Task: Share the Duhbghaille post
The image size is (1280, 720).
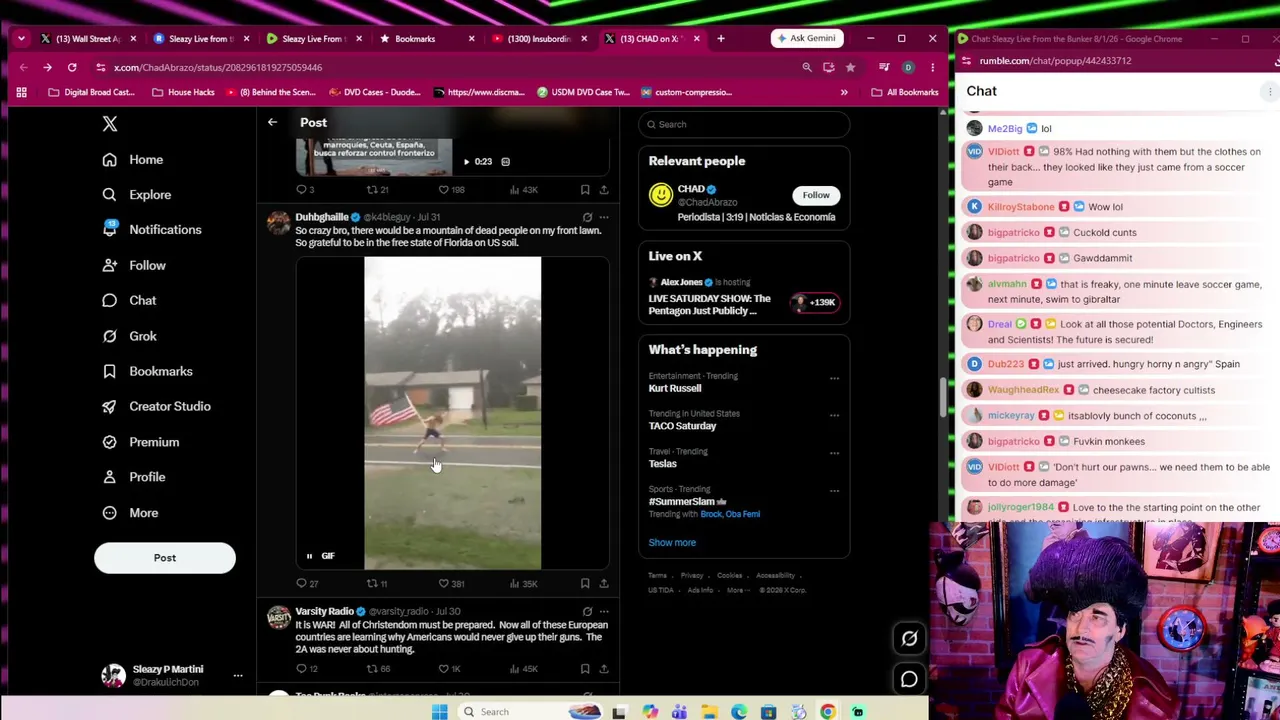Action: pos(603,583)
